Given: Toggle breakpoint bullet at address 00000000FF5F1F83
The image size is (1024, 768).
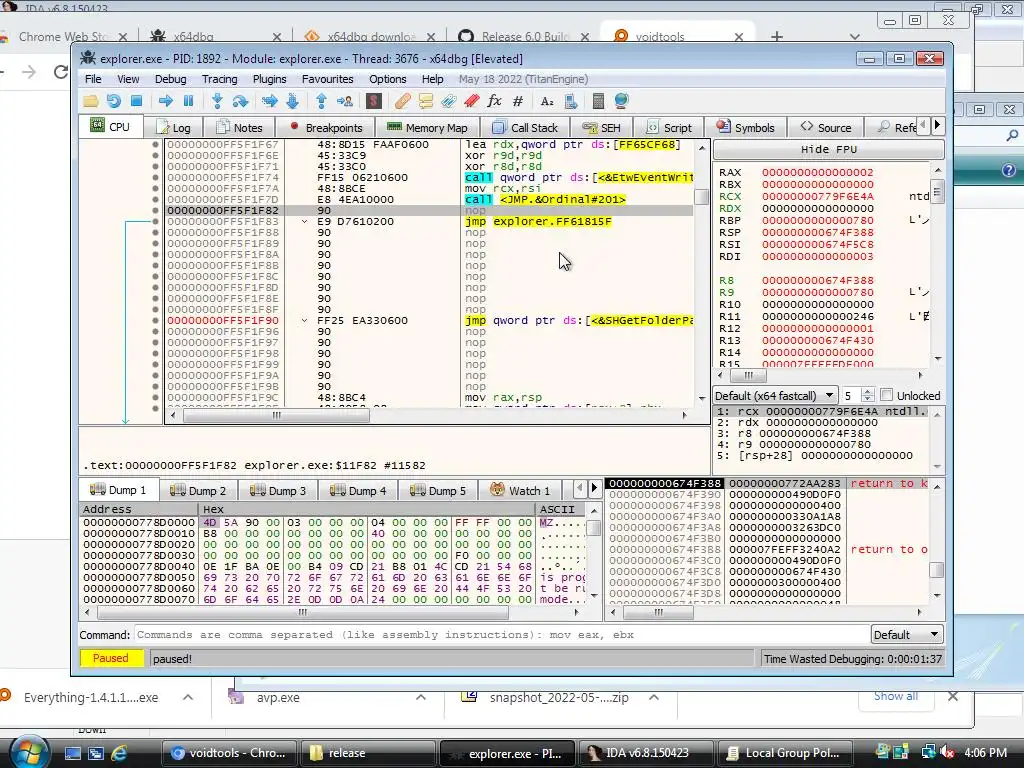Looking at the screenshot, I should coord(155,221).
